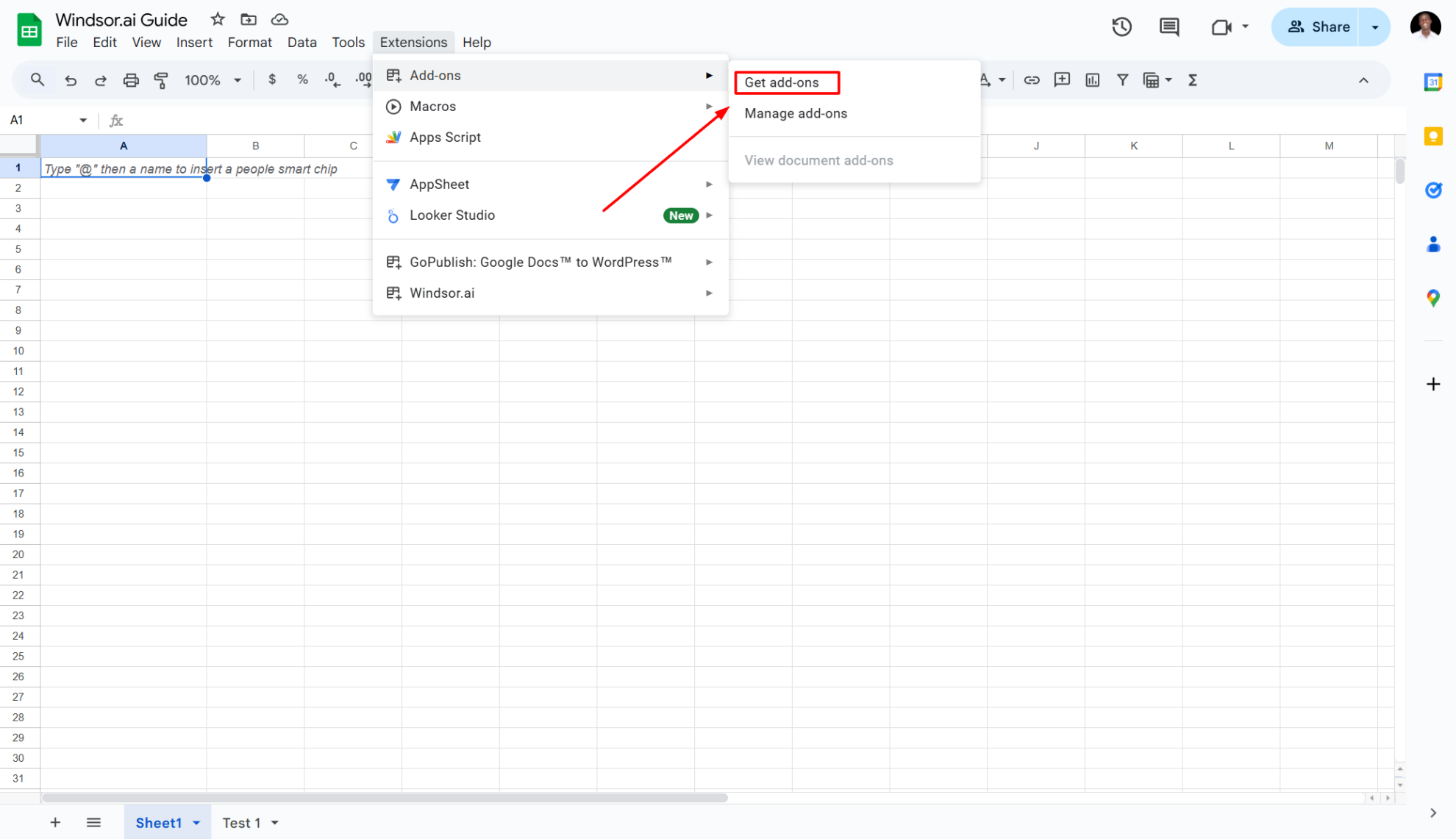Click the redo arrow icon
The width and height of the screenshot is (1456, 839).
pyautogui.click(x=101, y=80)
